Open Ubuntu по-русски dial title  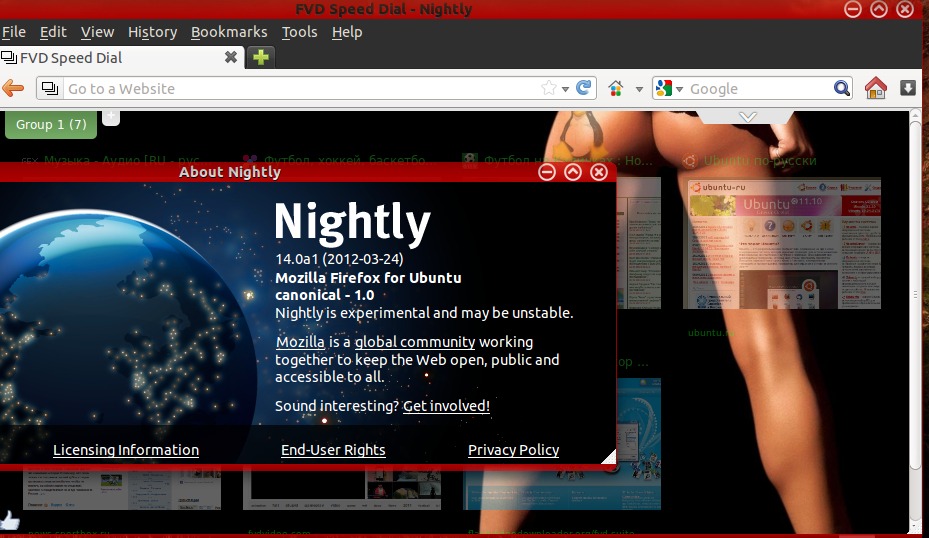760,161
